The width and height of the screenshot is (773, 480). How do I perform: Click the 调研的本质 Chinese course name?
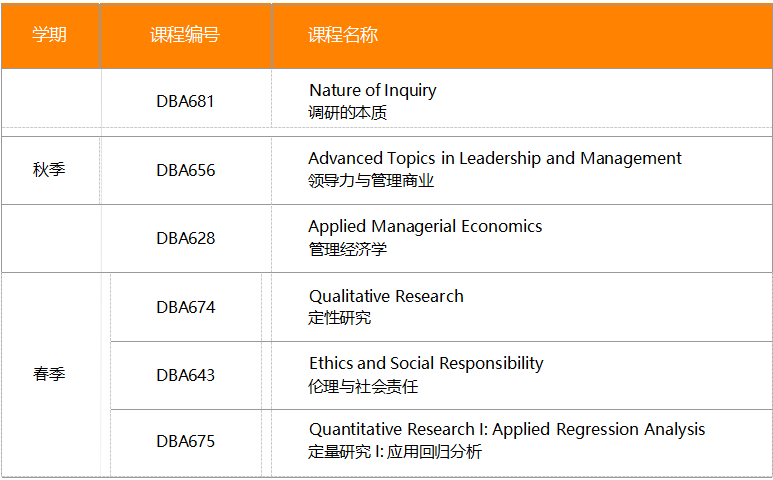tap(348, 113)
